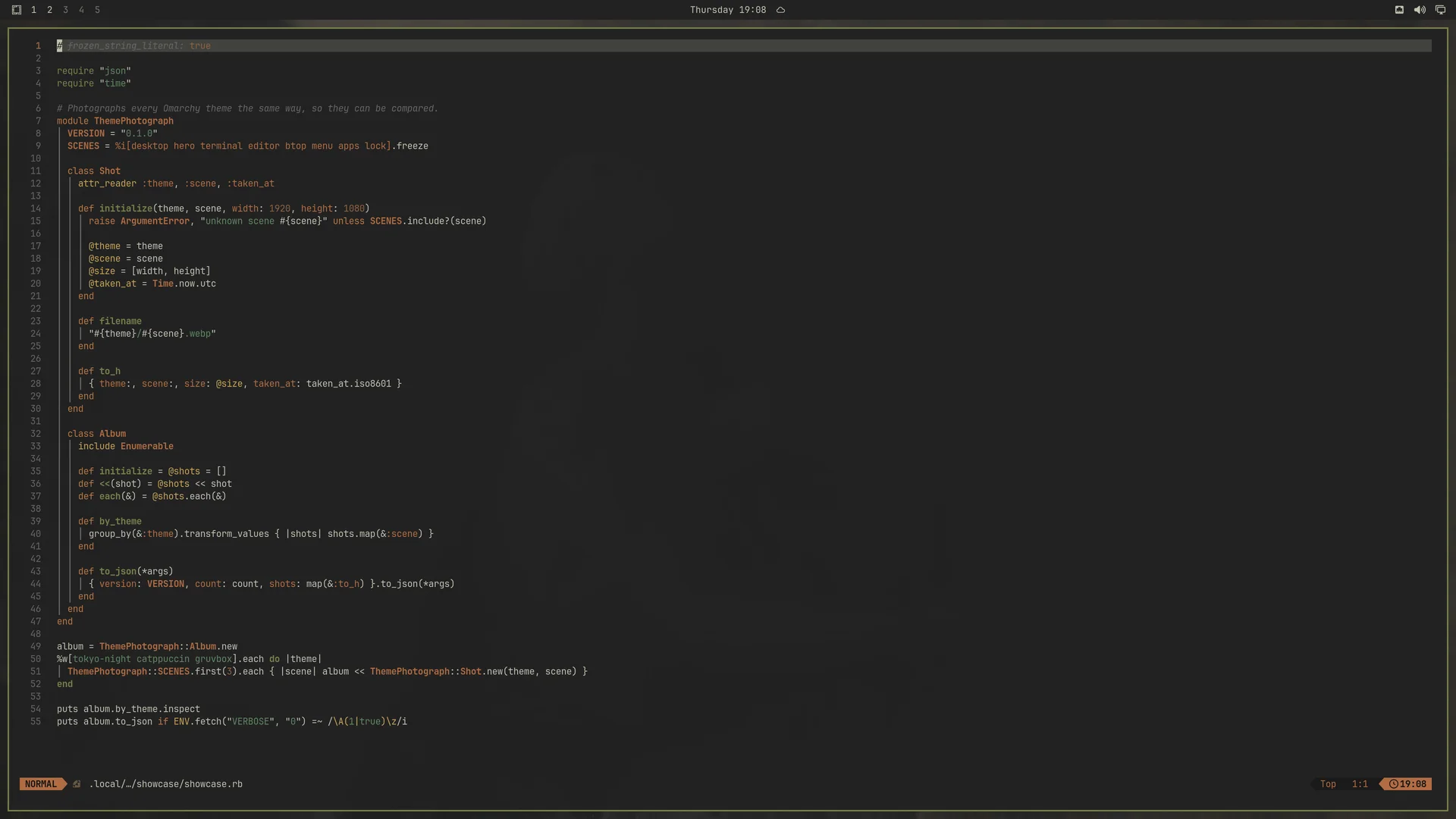Place cursor on 'include Enumerable' text
The height and width of the screenshot is (819, 1456).
point(126,446)
